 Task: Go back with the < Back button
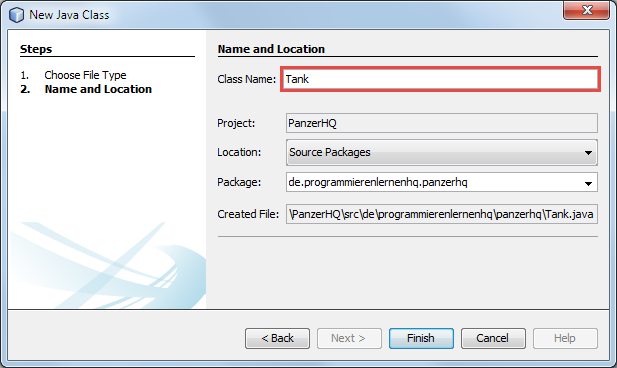[x=277, y=338]
